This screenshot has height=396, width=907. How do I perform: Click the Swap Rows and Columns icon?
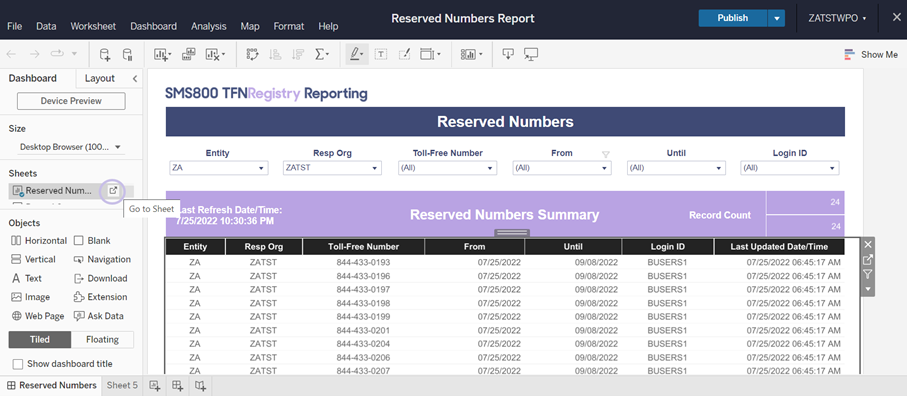click(252, 54)
